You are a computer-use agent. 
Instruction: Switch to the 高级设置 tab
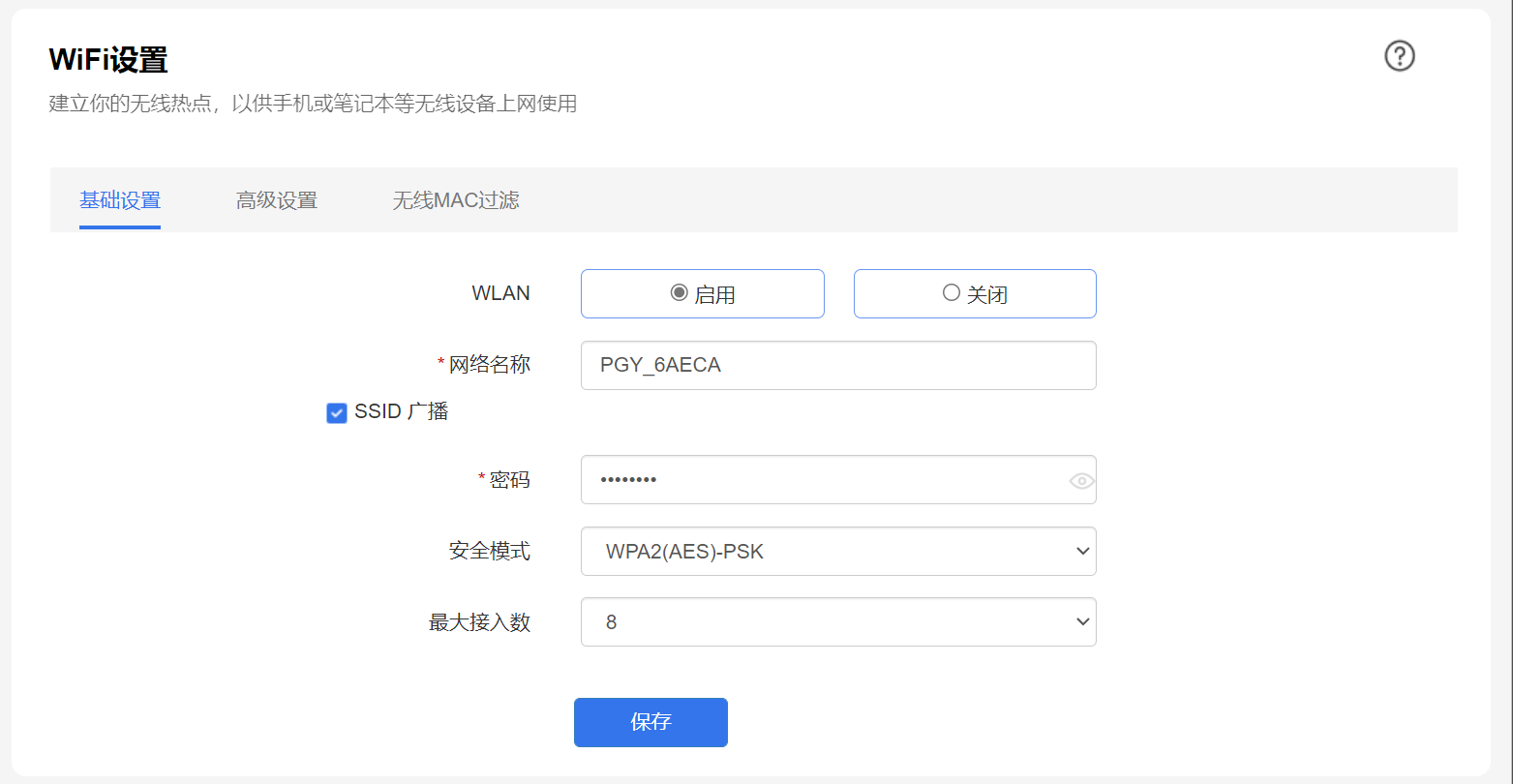[276, 199]
